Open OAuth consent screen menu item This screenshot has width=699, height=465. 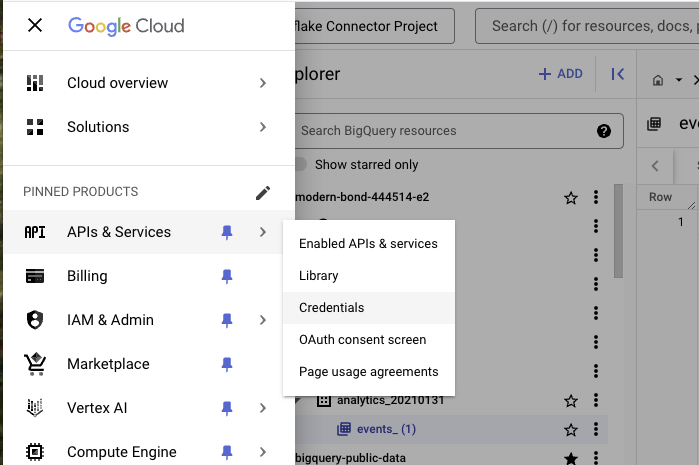[362, 340]
